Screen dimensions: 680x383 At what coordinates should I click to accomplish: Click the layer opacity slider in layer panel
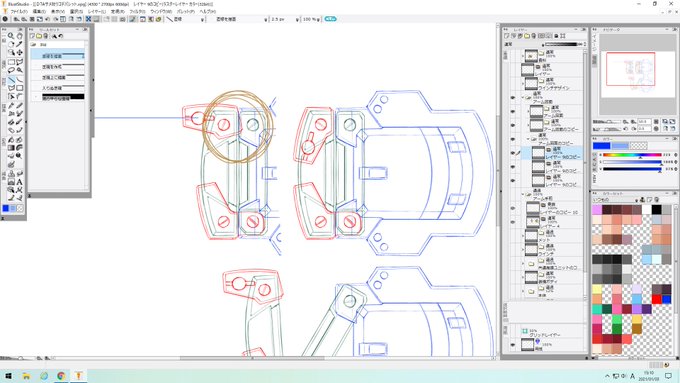561,44
